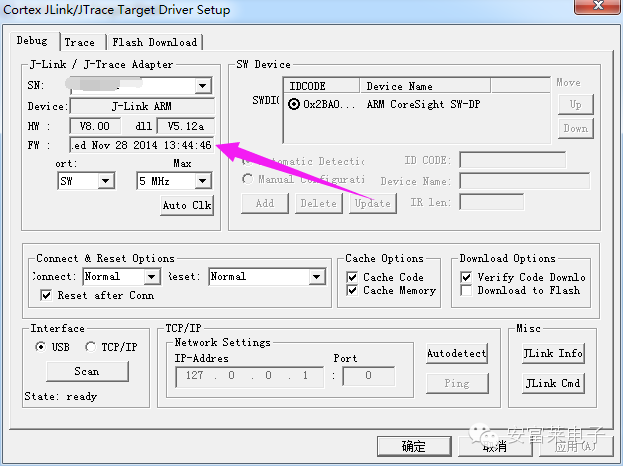The image size is (623, 466).
Task: Click the Move Up button
Action: tap(576, 104)
